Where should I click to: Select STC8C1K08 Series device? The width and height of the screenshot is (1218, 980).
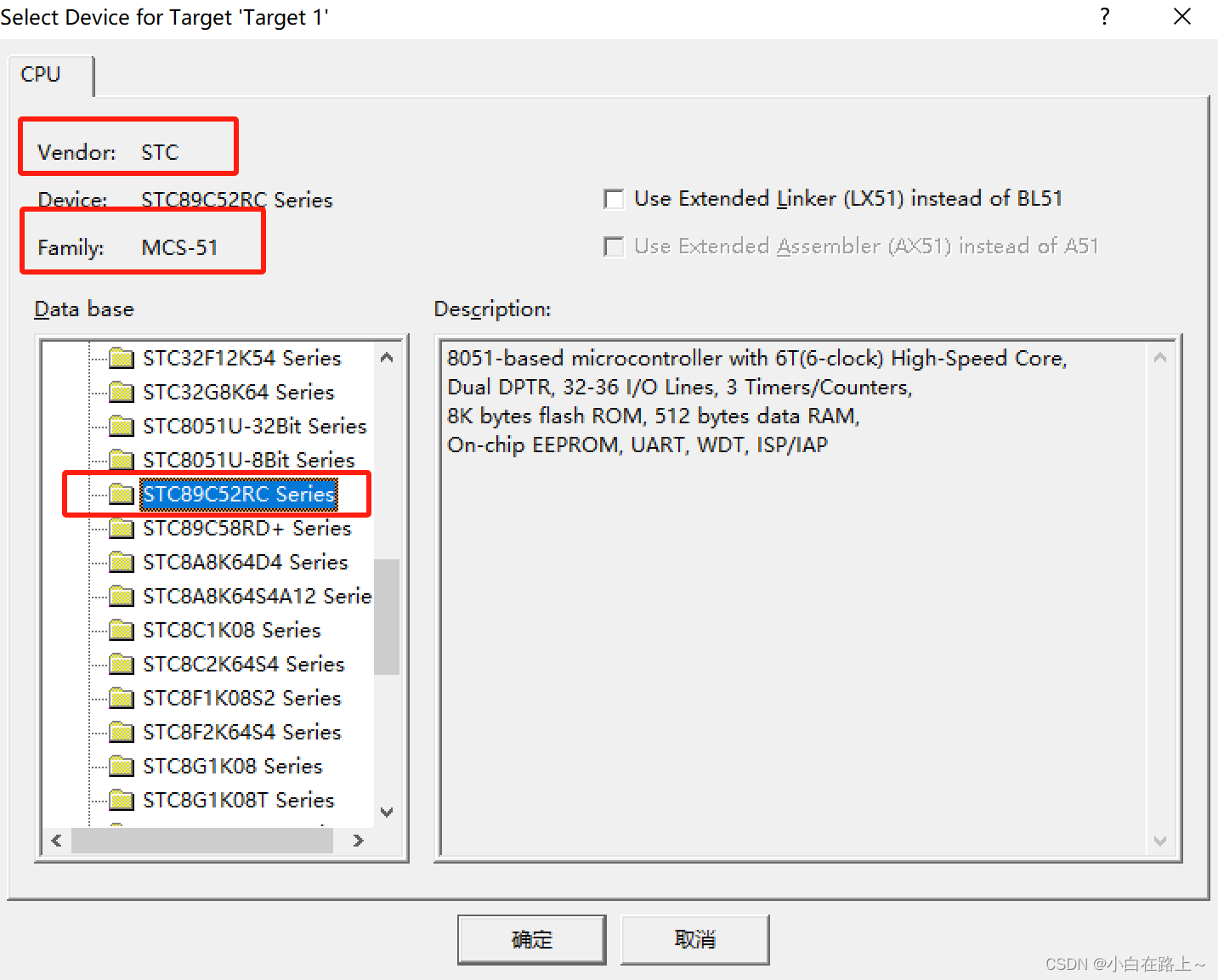(x=231, y=630)
